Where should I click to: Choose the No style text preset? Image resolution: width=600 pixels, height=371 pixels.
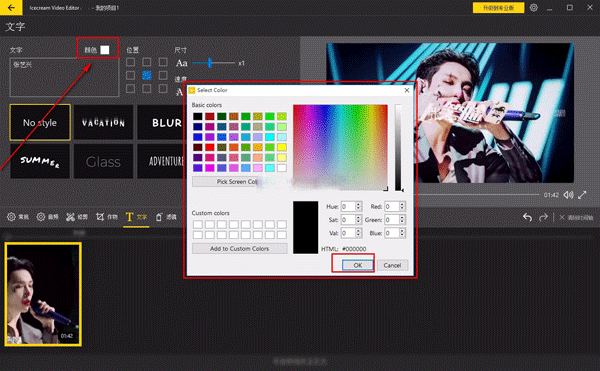coord(40,122)
